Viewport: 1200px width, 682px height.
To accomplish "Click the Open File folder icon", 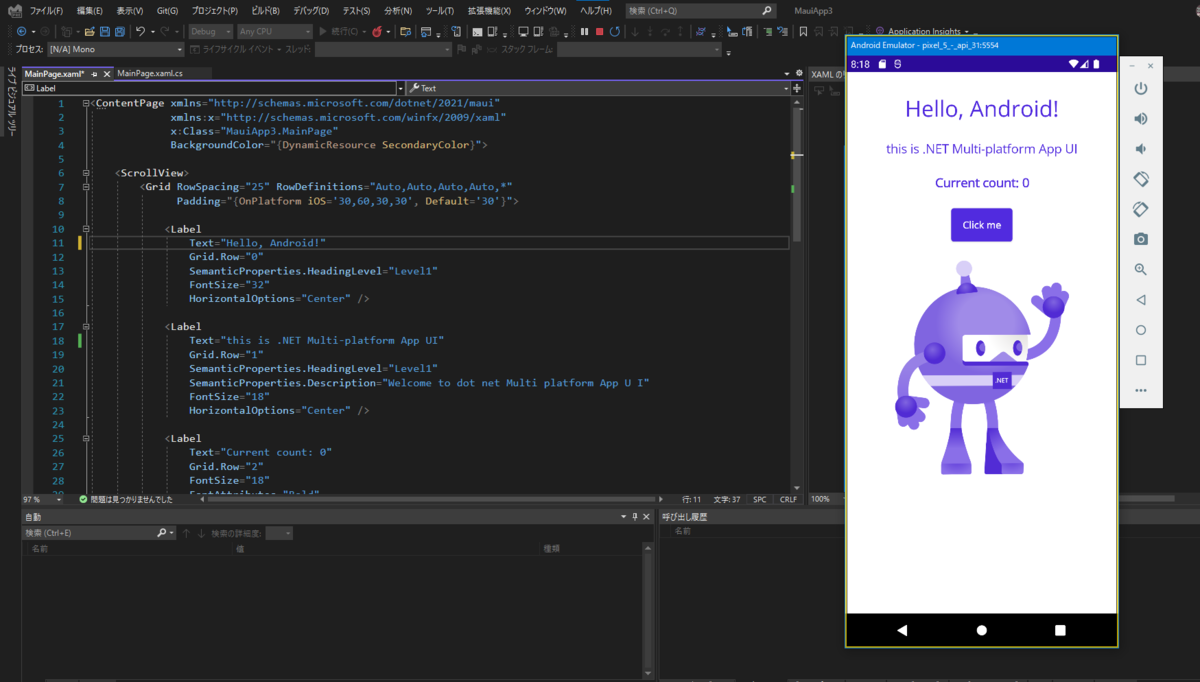I will (89, 32).
